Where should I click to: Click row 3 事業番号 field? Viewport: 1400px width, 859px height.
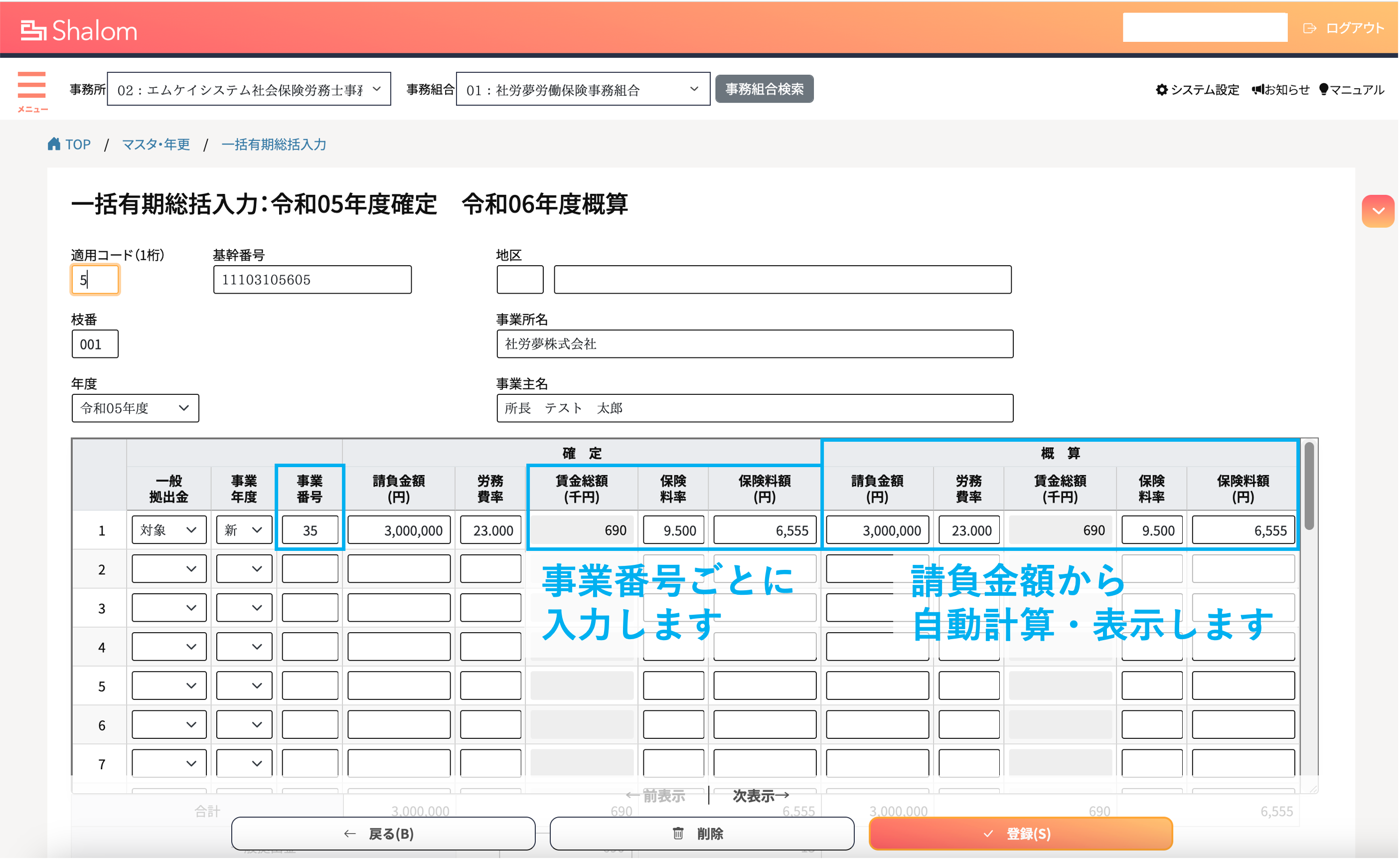310,608
